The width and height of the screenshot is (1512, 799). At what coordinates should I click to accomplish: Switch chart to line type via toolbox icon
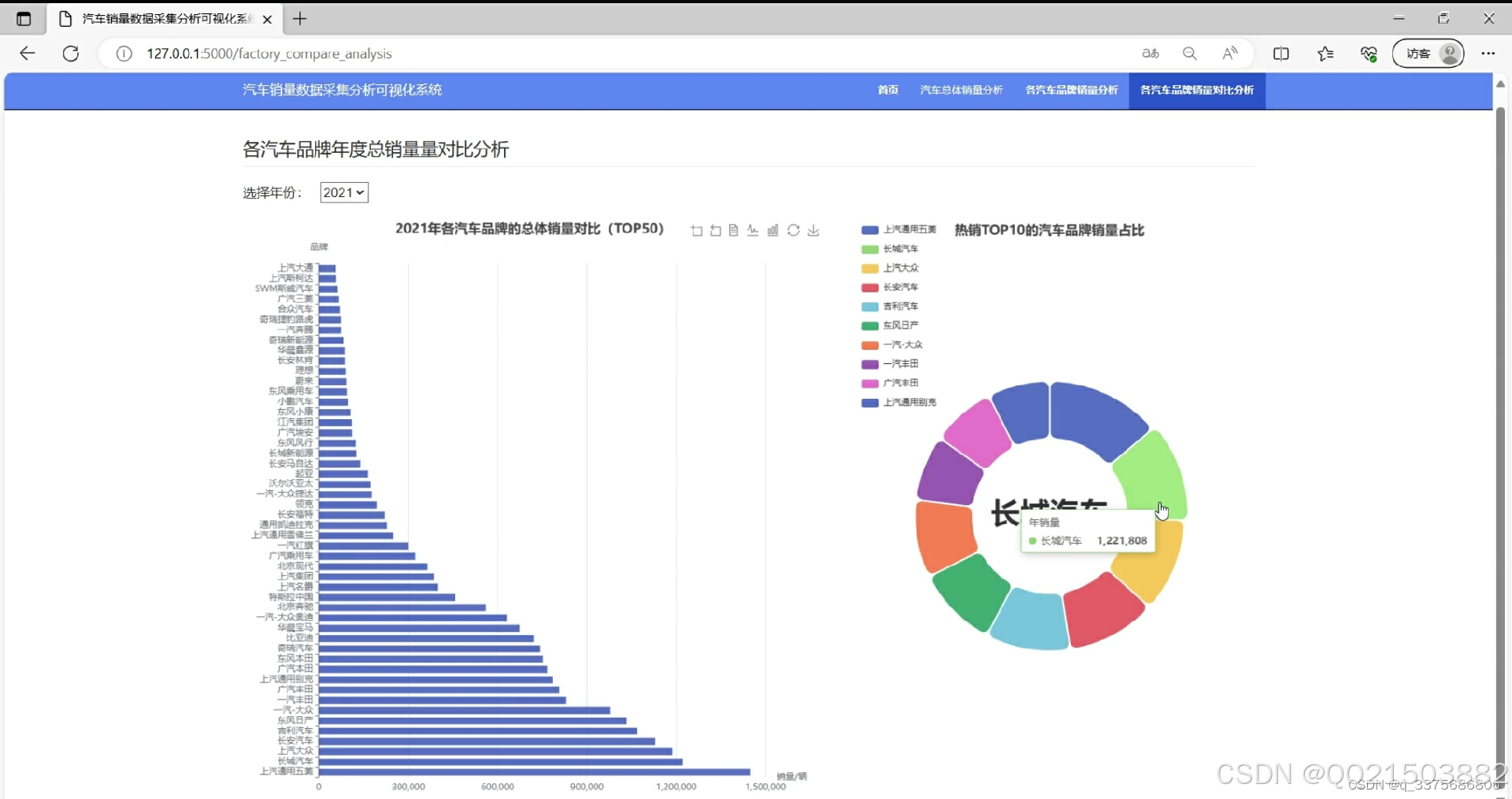(753, 230)
